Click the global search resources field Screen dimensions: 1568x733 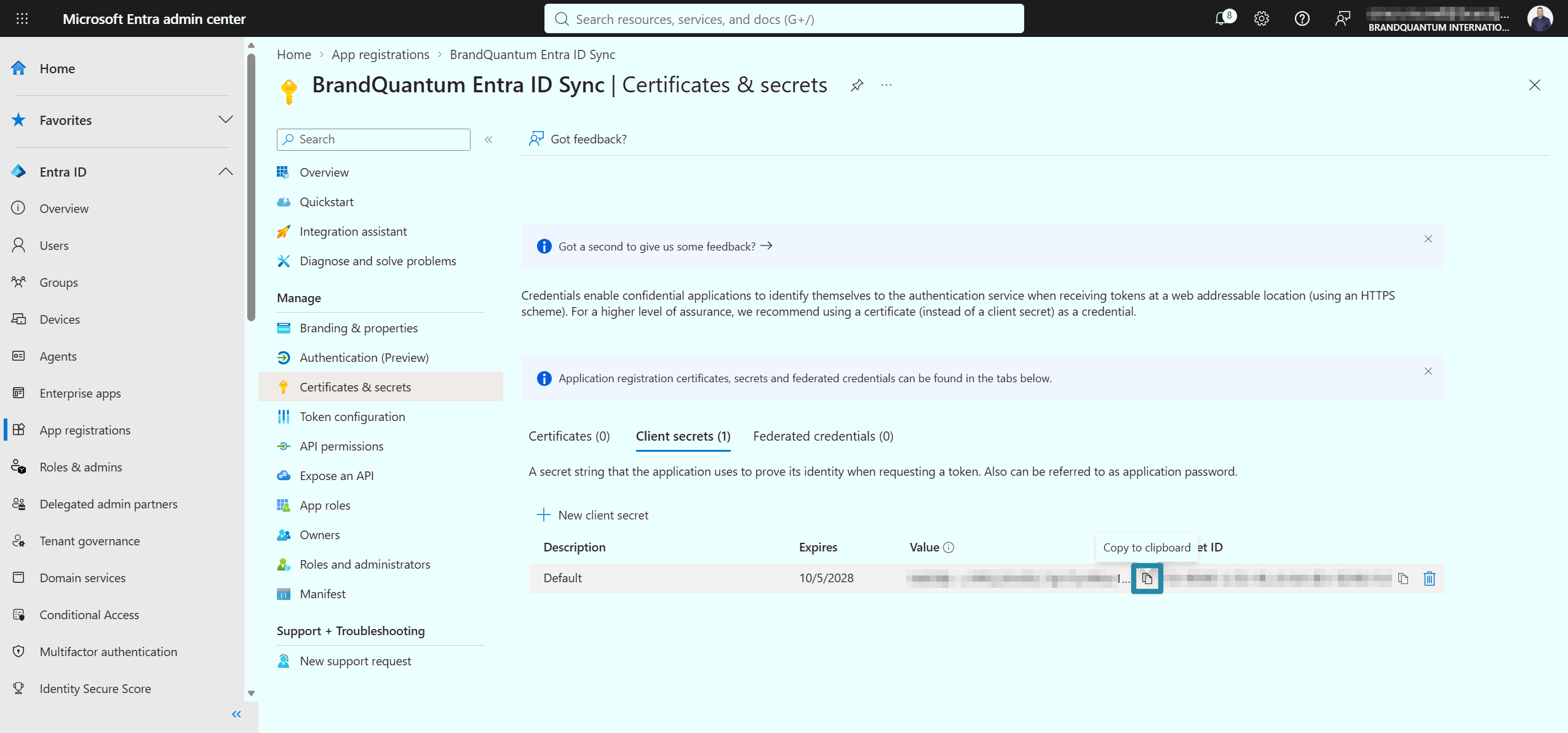click(x=784, y=18)
